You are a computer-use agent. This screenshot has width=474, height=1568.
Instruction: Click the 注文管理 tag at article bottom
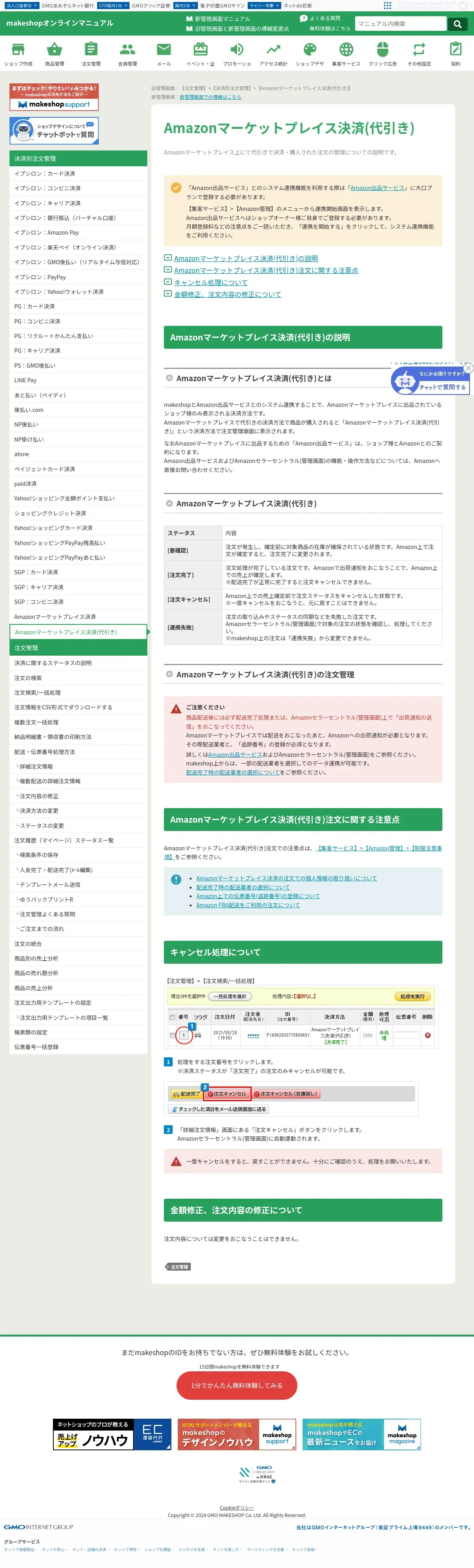tap(178, 1267)
